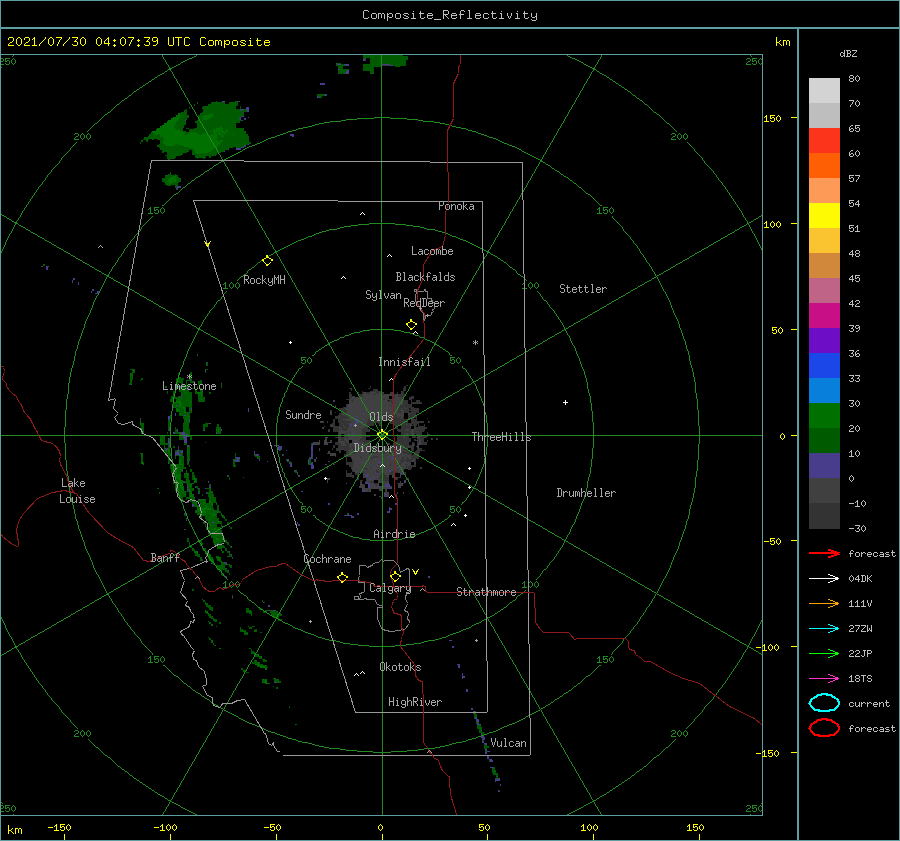The image size is (900, 841).
Task: Click the white plus marker east of ThreeHills
Action: click(x=565, y=402)
